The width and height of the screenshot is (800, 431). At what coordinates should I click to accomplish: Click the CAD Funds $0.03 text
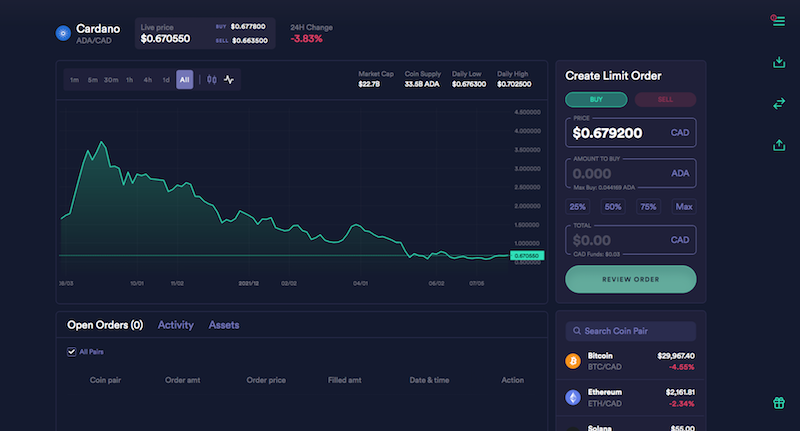(596, 254)
